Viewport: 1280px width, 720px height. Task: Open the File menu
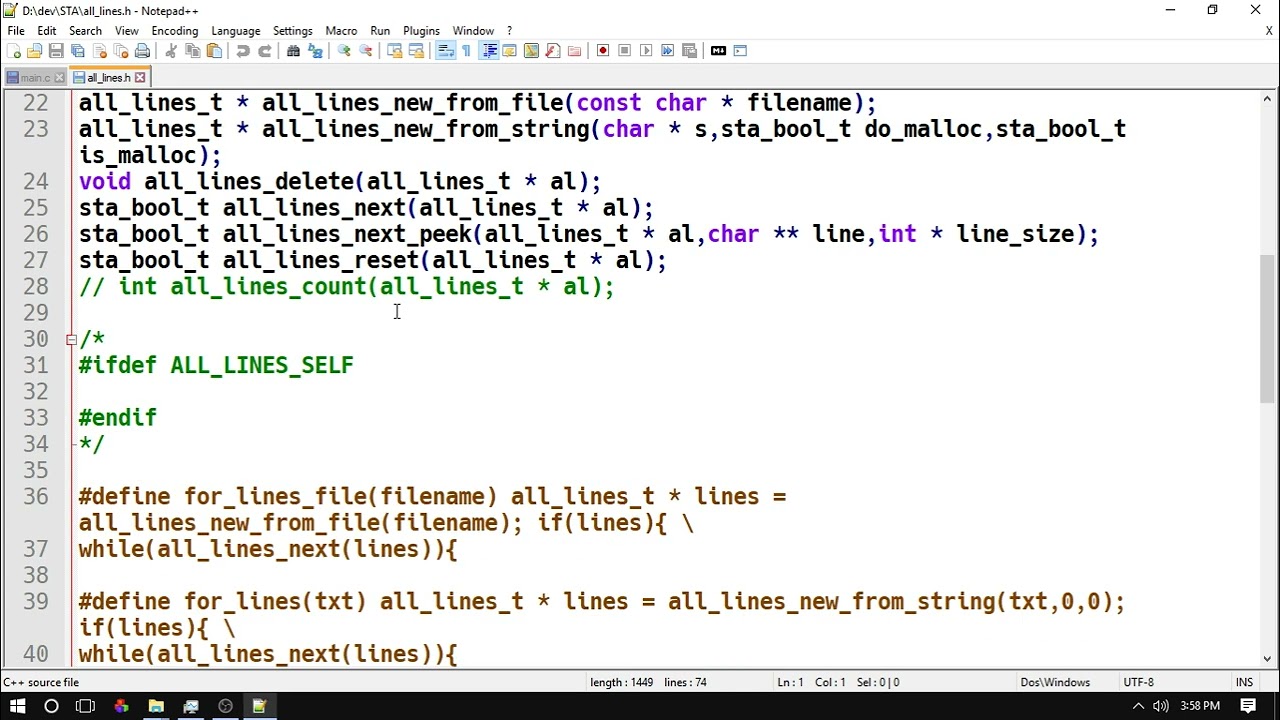coord(16,31)
